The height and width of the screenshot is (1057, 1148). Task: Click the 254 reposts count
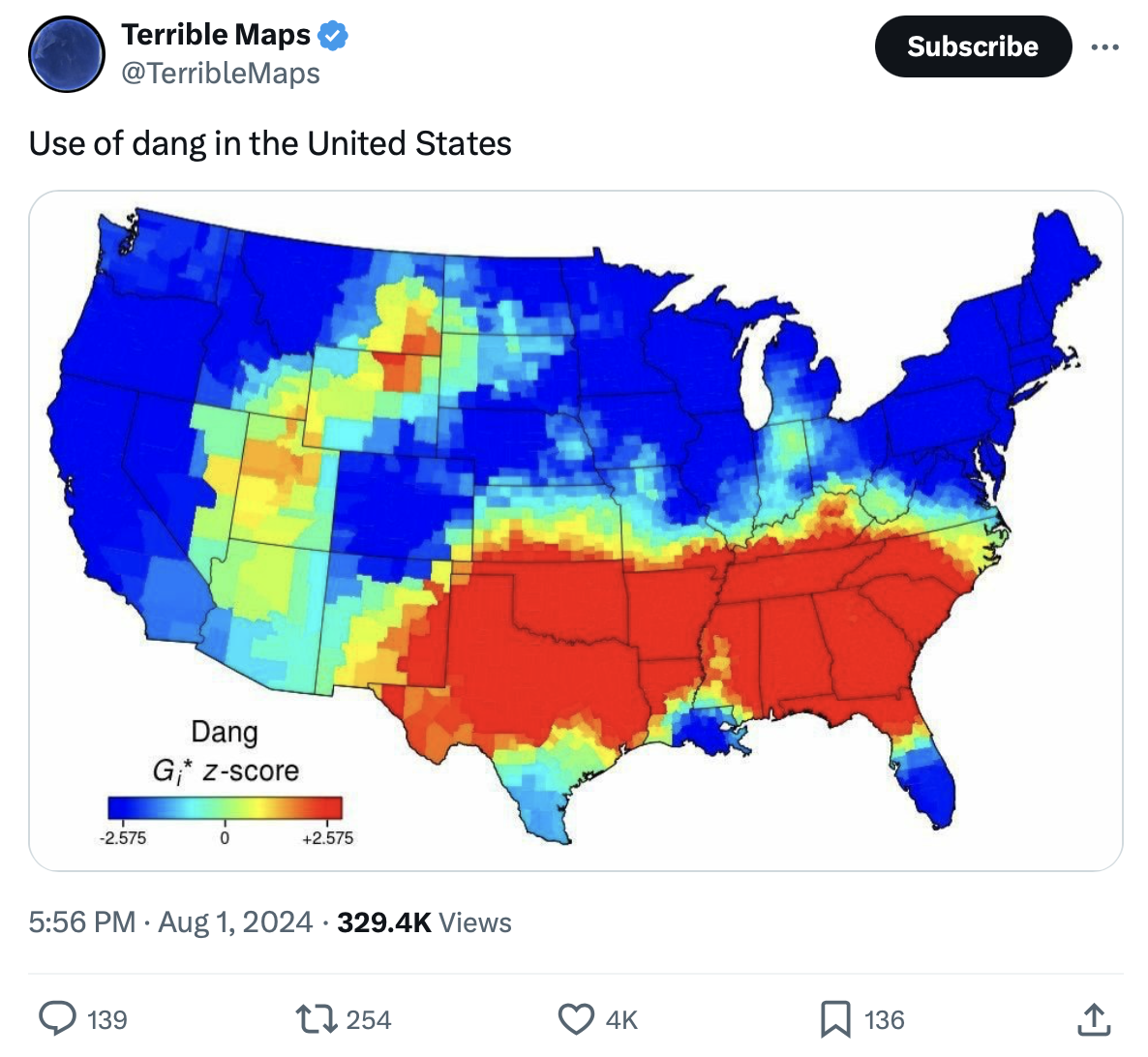pyautogui.click(x=369, y=1020)
